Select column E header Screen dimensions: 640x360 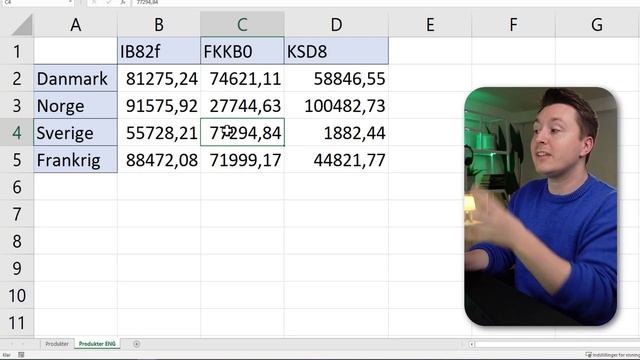(x=430, y=25)
